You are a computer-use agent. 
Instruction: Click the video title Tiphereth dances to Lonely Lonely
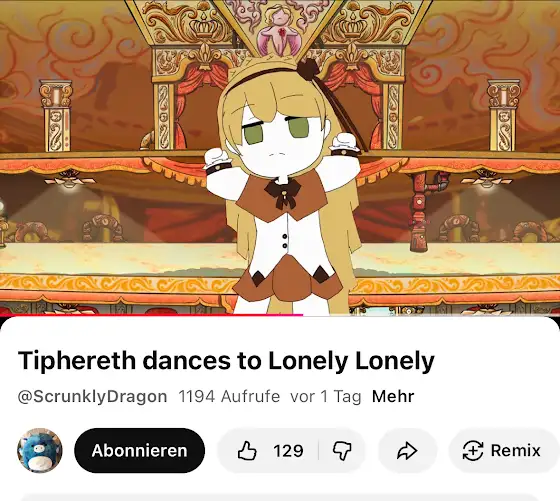[226, 361]
